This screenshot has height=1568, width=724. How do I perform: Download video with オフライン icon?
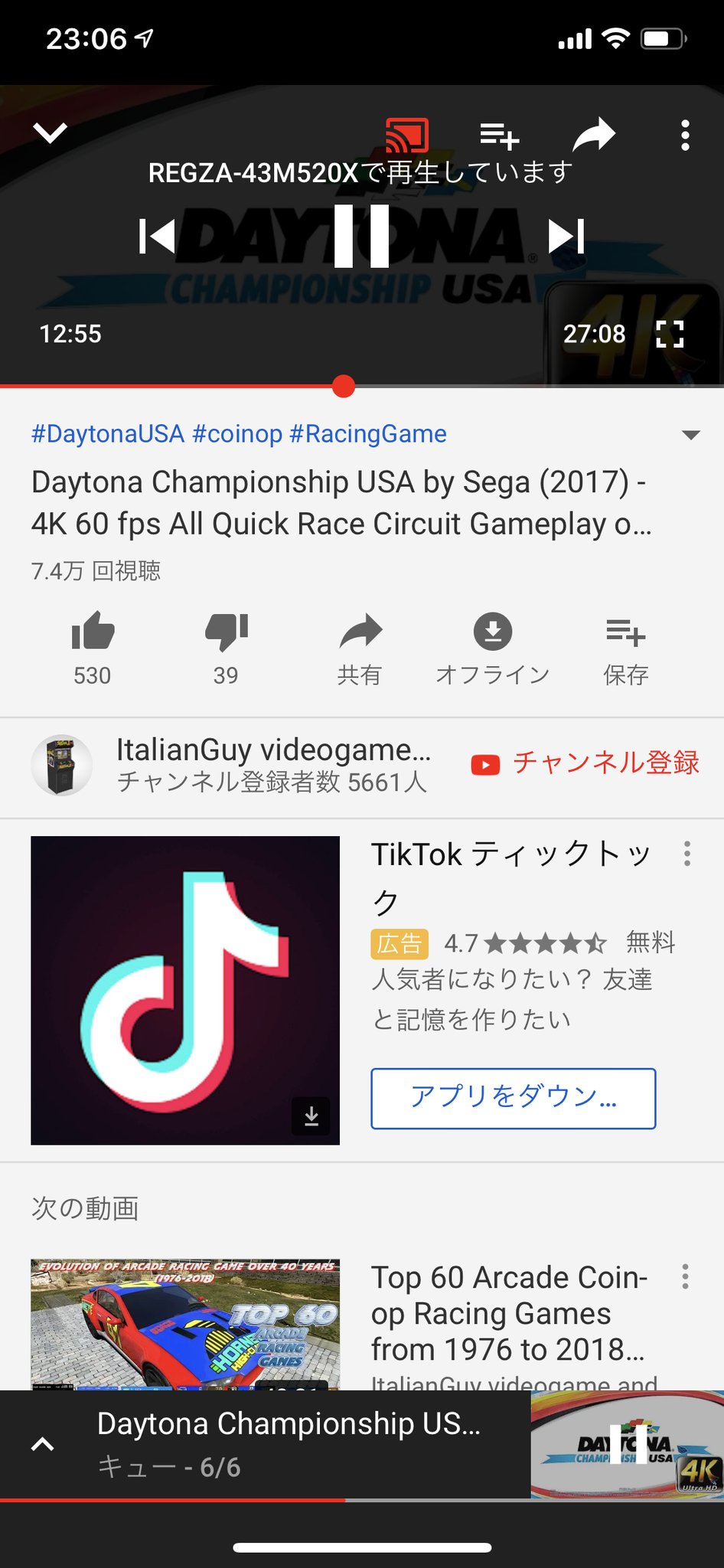[493, 648]
